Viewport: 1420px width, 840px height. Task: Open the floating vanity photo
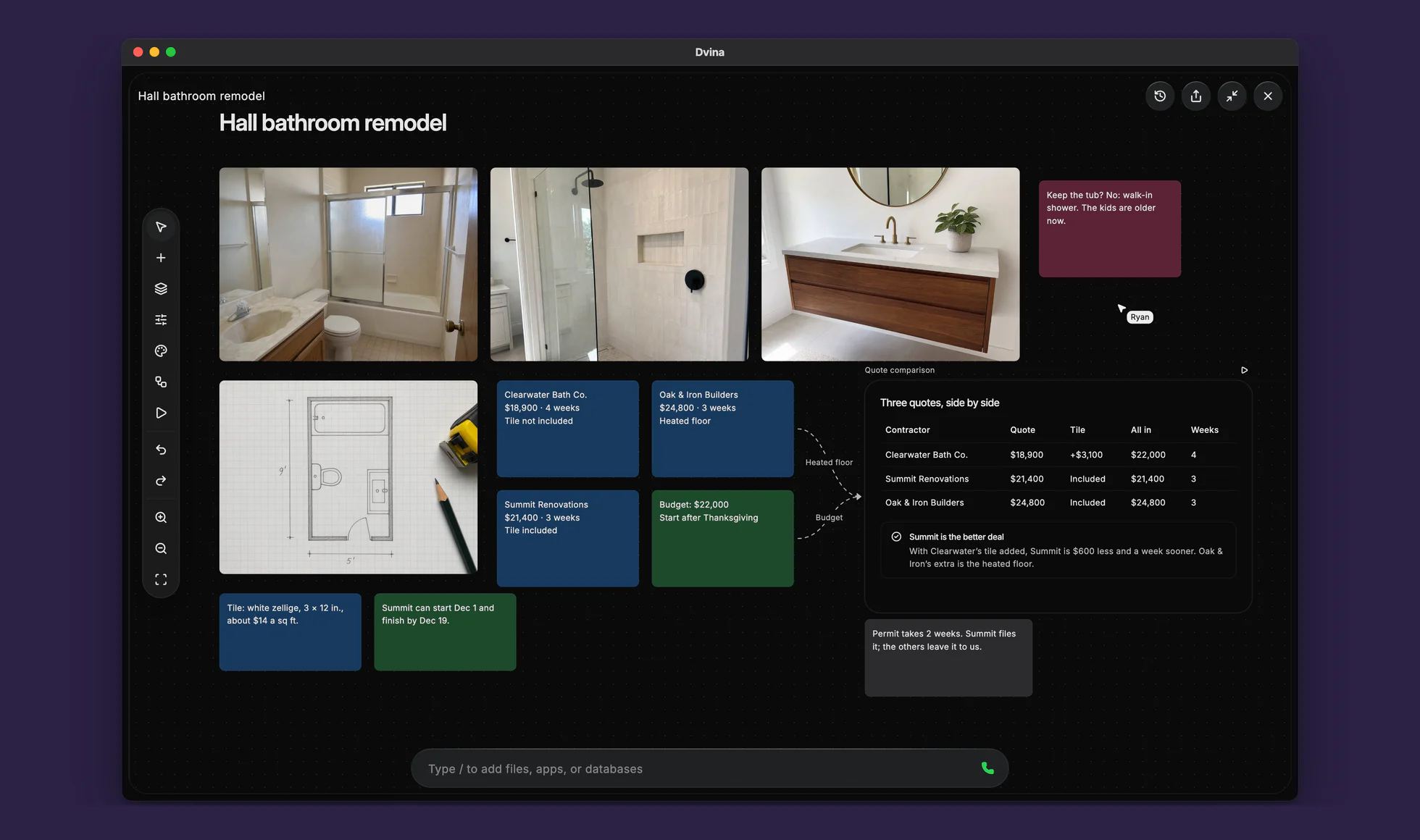click(x=890, y=264)
